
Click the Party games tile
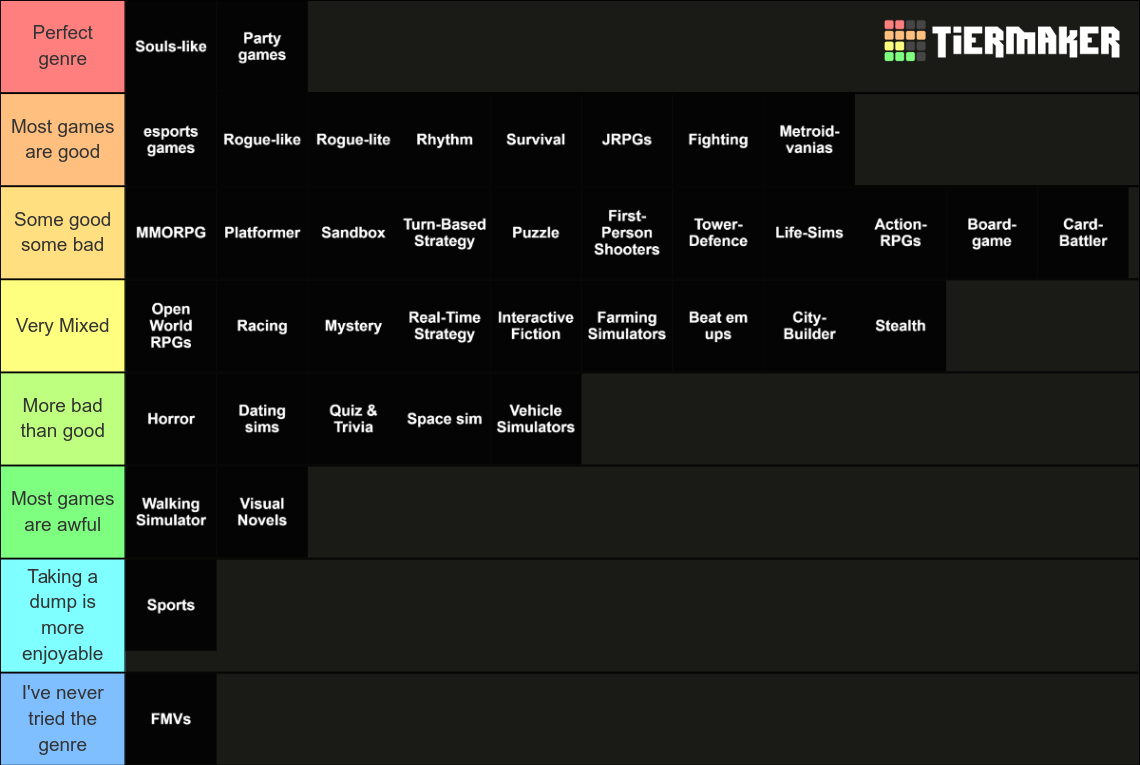pos(262,45)
